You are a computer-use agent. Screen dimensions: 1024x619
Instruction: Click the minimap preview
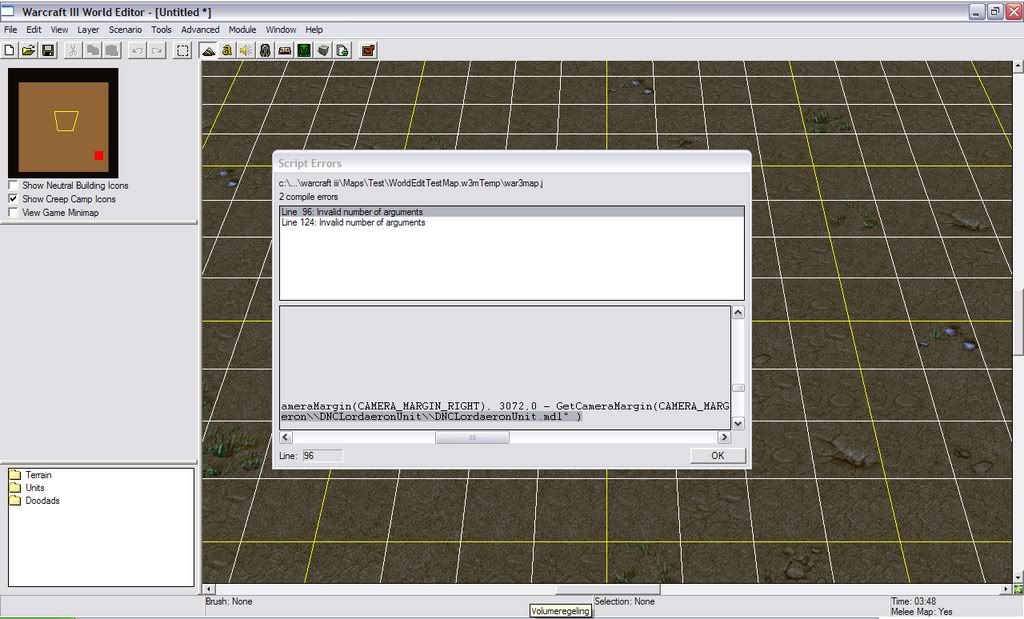[63, 123]
